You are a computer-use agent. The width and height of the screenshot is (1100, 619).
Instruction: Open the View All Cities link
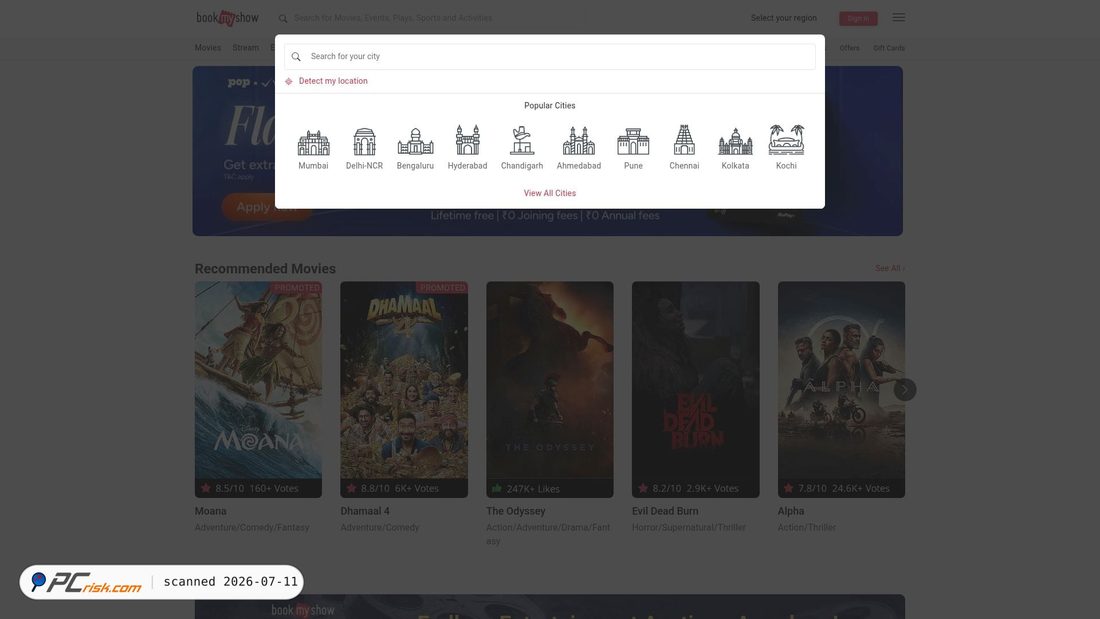pos(549,193)
